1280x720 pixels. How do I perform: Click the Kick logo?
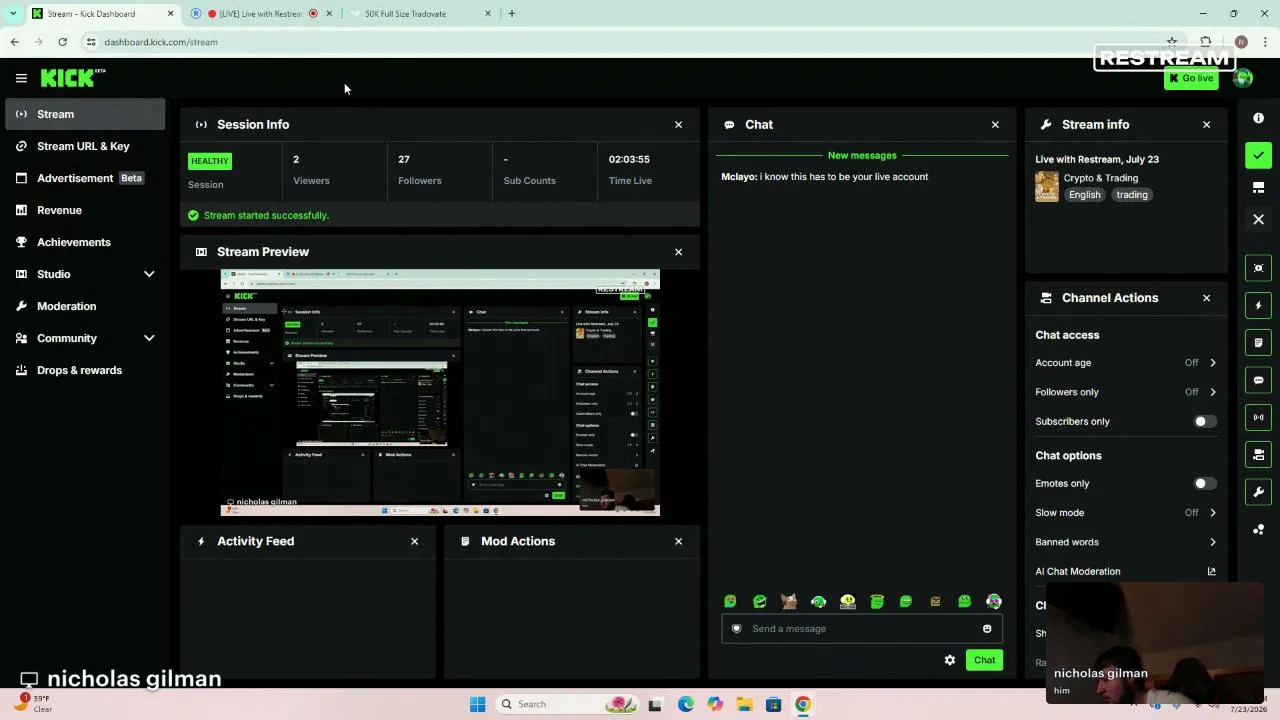click(x=72, y=78)
